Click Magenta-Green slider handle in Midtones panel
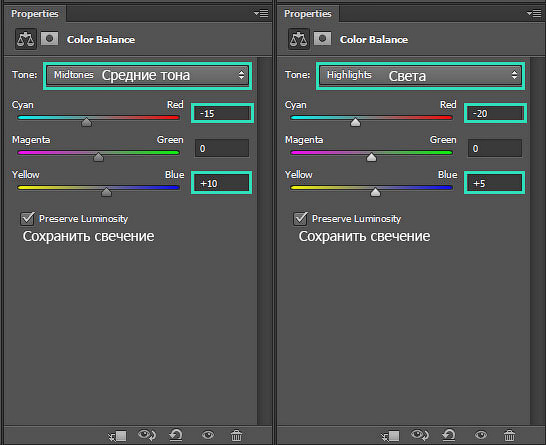546x445 pixels. [99, 157]
